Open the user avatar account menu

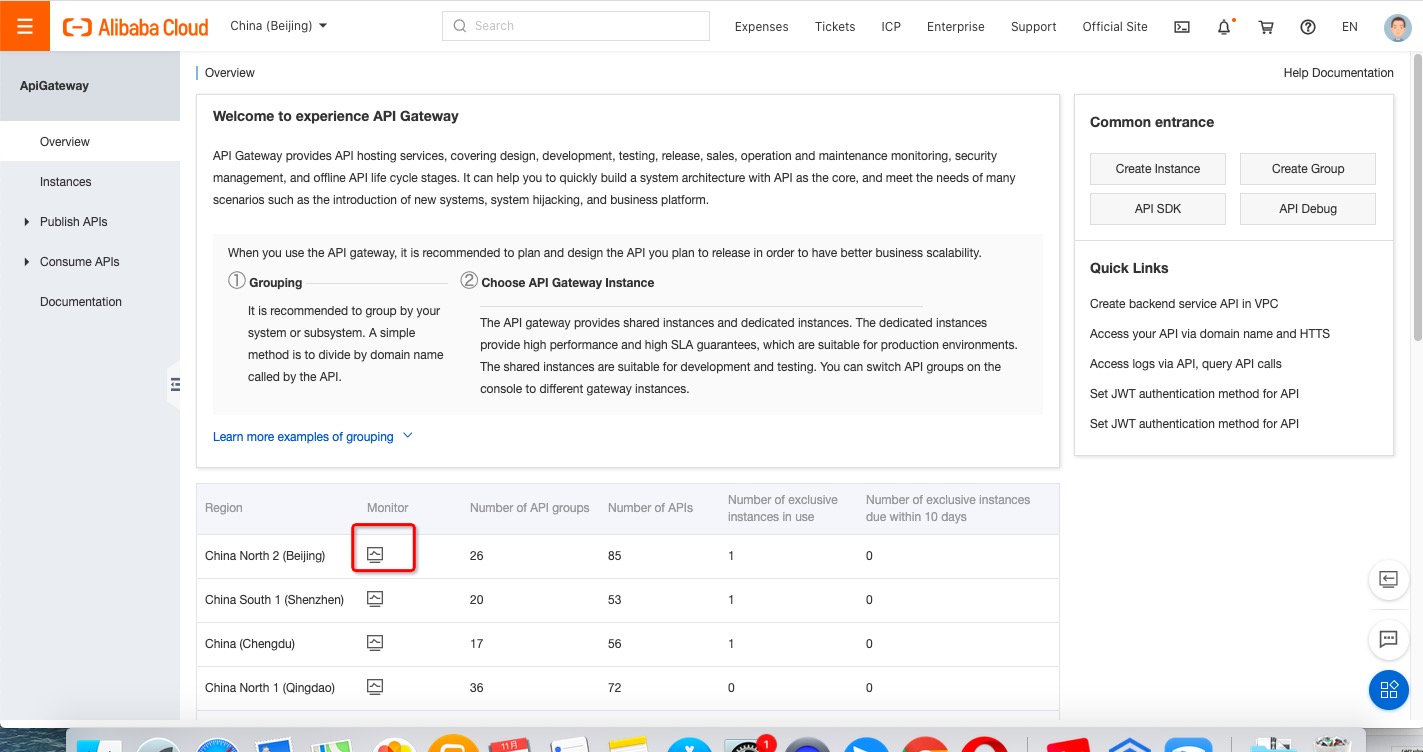[x=1398, y=27]
